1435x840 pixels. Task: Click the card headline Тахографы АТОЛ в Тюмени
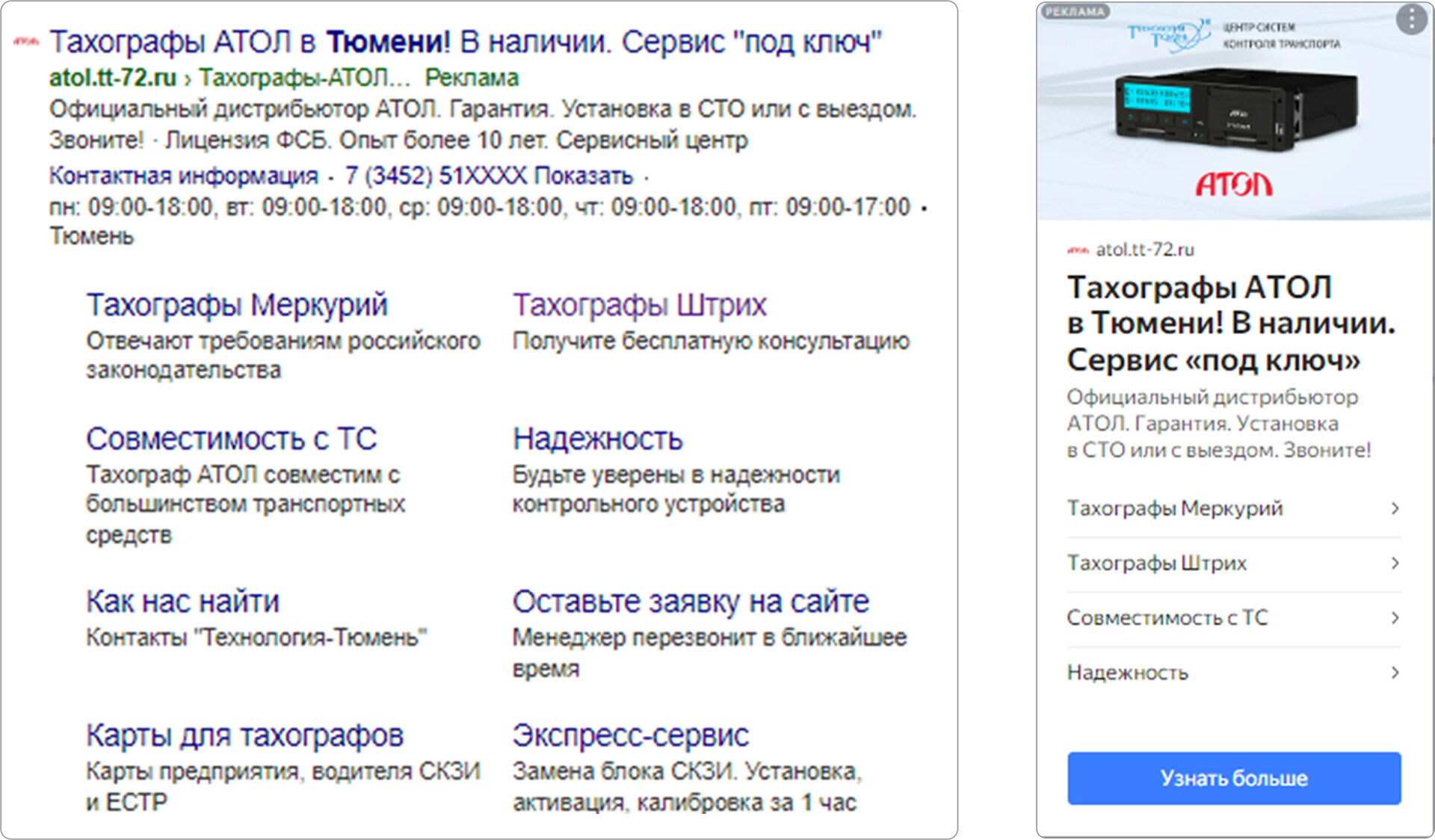coord(1231,323)
